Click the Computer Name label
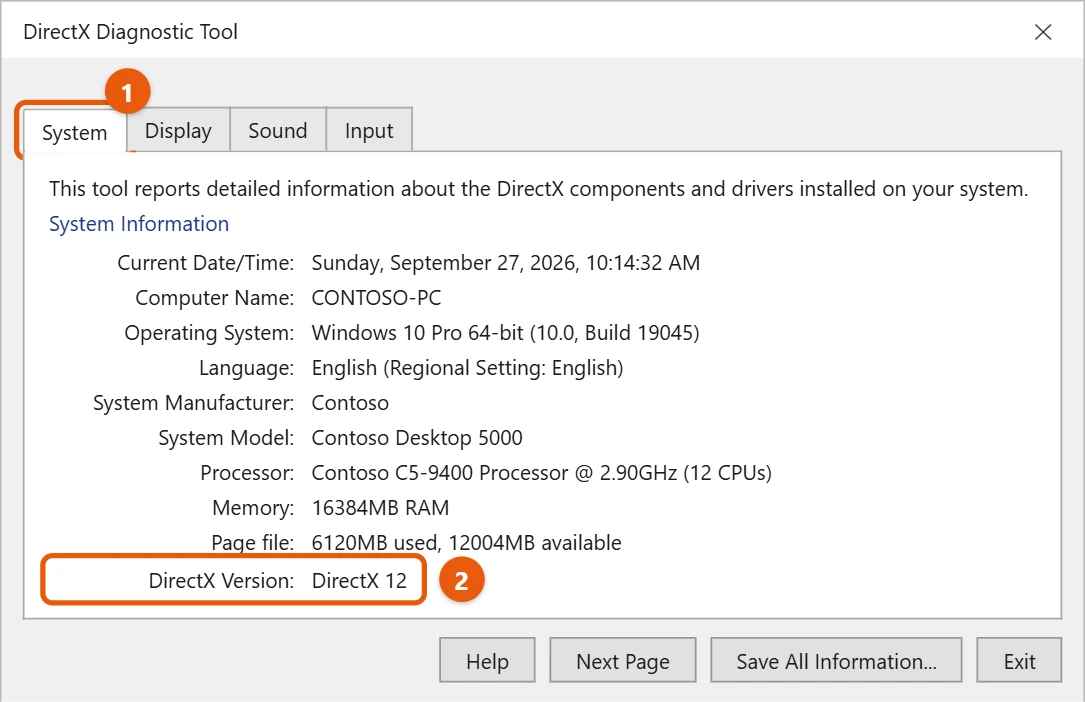 (x=215, y=297)
